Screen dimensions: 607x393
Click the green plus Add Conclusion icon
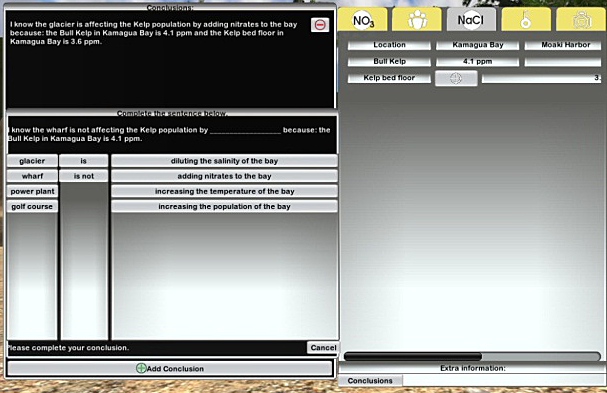point(141,368)
